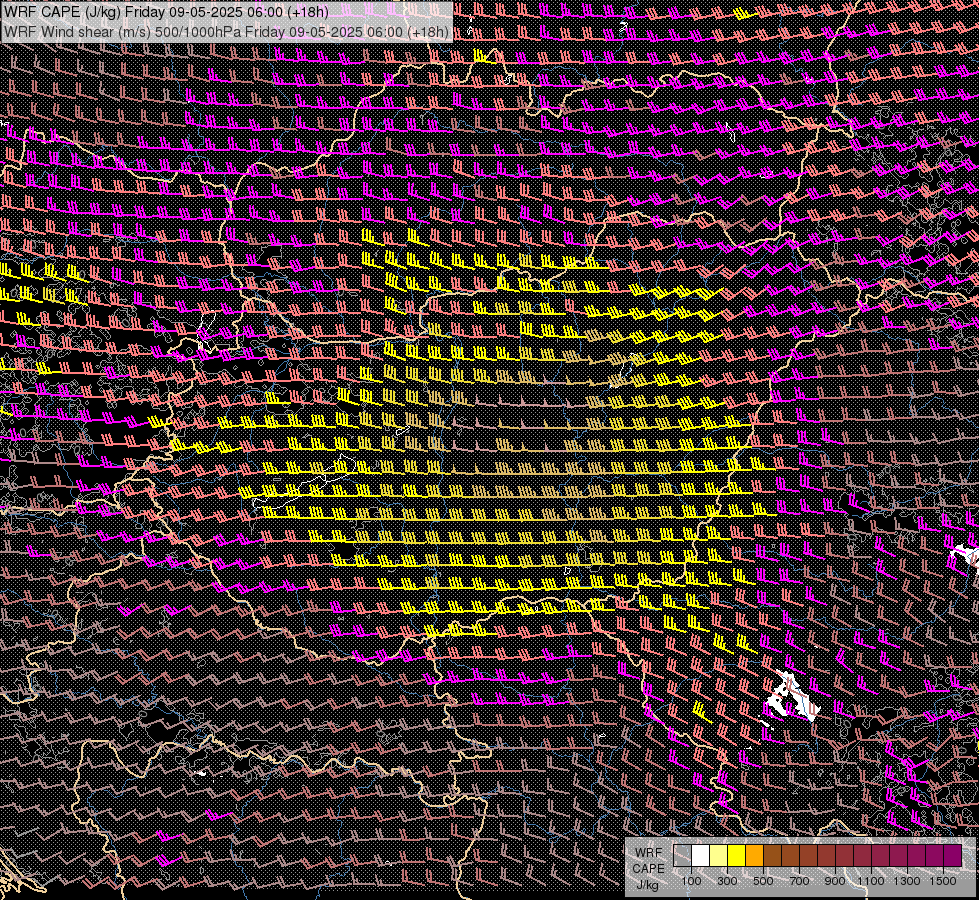Screen dimensions: 979x900
Task: Click the legend value 1300
Action: 907,881
